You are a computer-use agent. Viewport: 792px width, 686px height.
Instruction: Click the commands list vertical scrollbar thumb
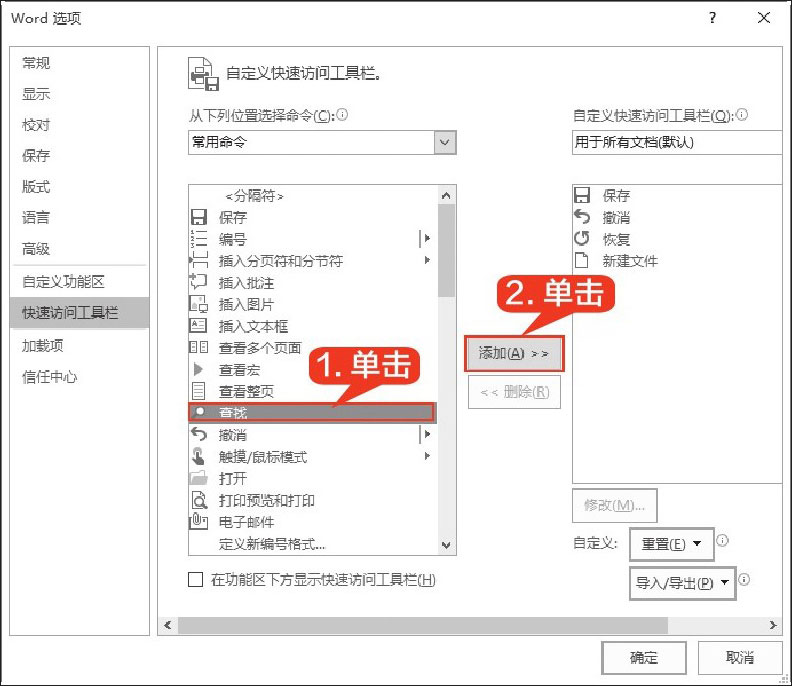[446, 251]
